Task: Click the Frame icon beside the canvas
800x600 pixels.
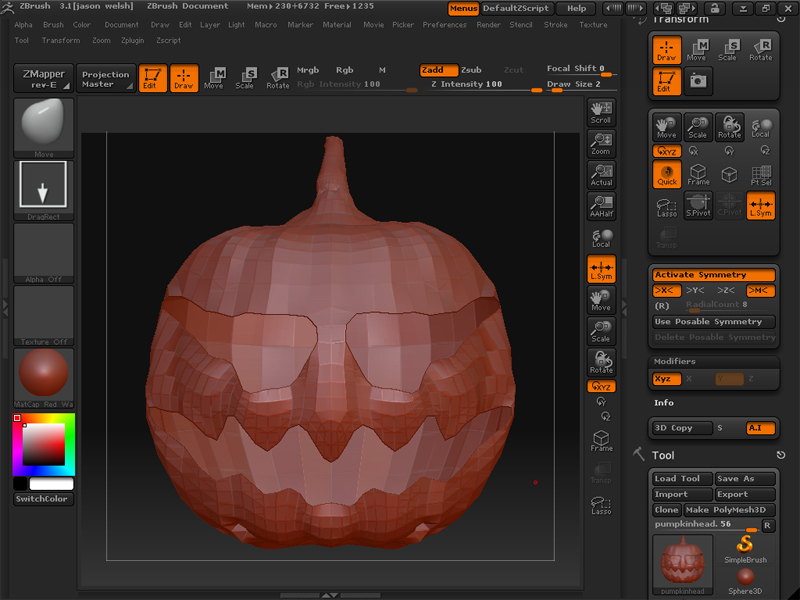Action: [x=601, y=441]
